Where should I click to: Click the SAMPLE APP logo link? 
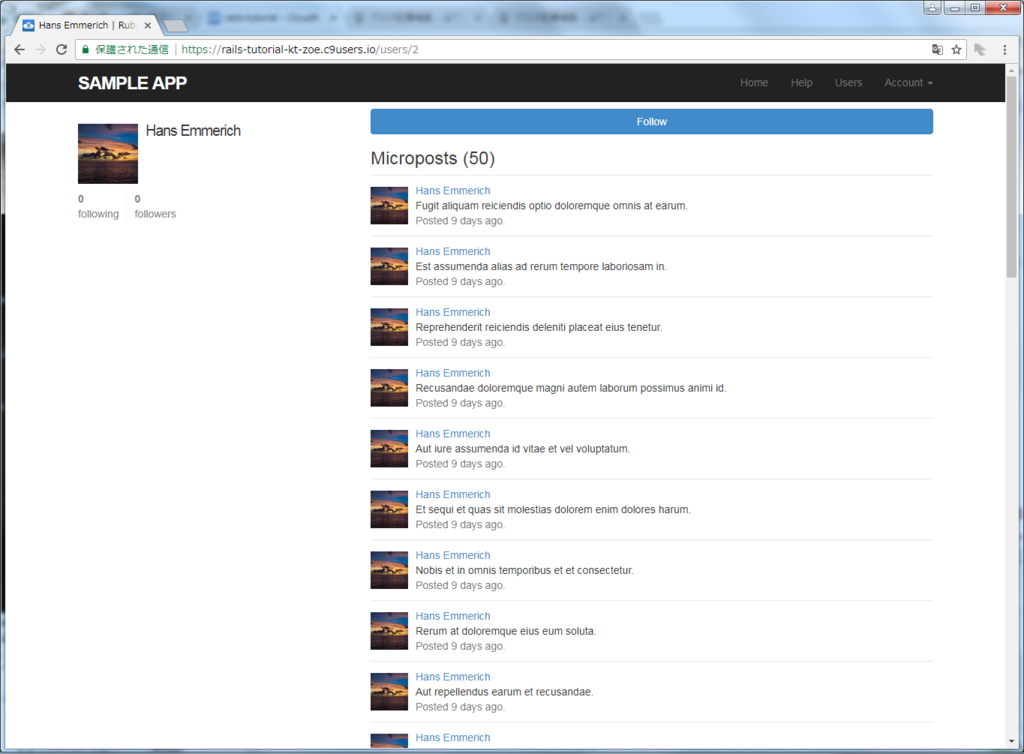133,83
